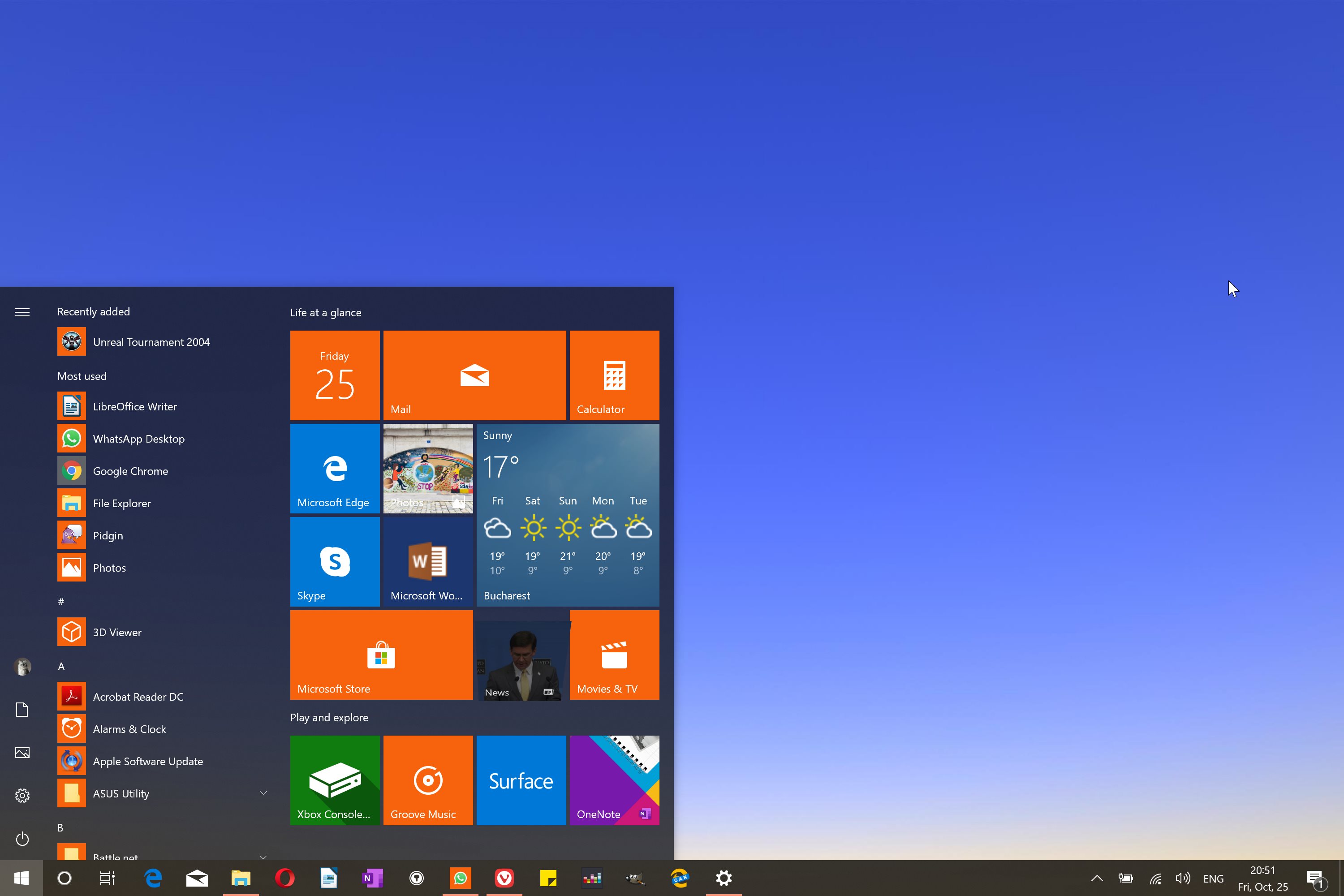Viewport: 1344px width, 896px height.
Task: Click the Power button in Start sidebar
Action: [22, 839]
